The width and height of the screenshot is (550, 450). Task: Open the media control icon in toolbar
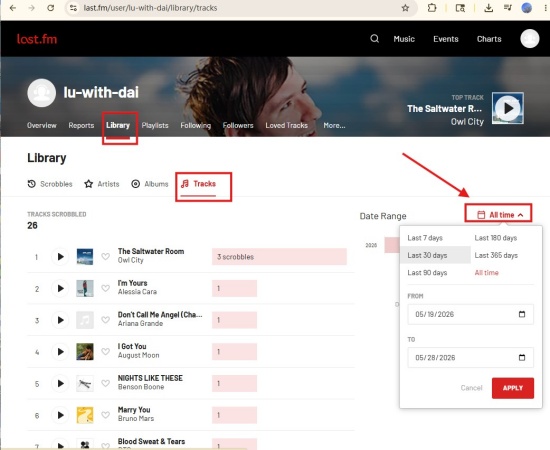[x=507, y=8]
